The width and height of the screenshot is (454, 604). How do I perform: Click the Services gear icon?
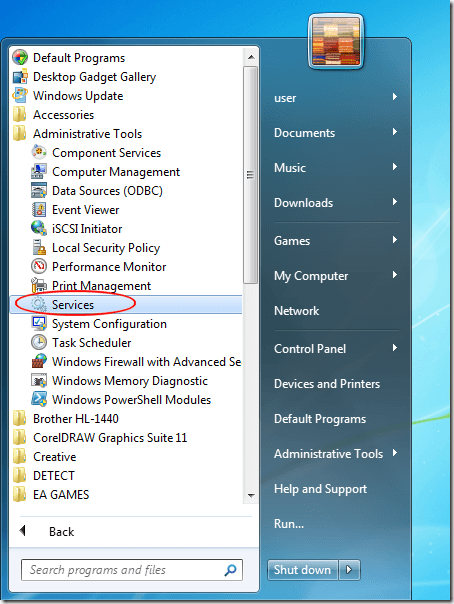point(39,304)
